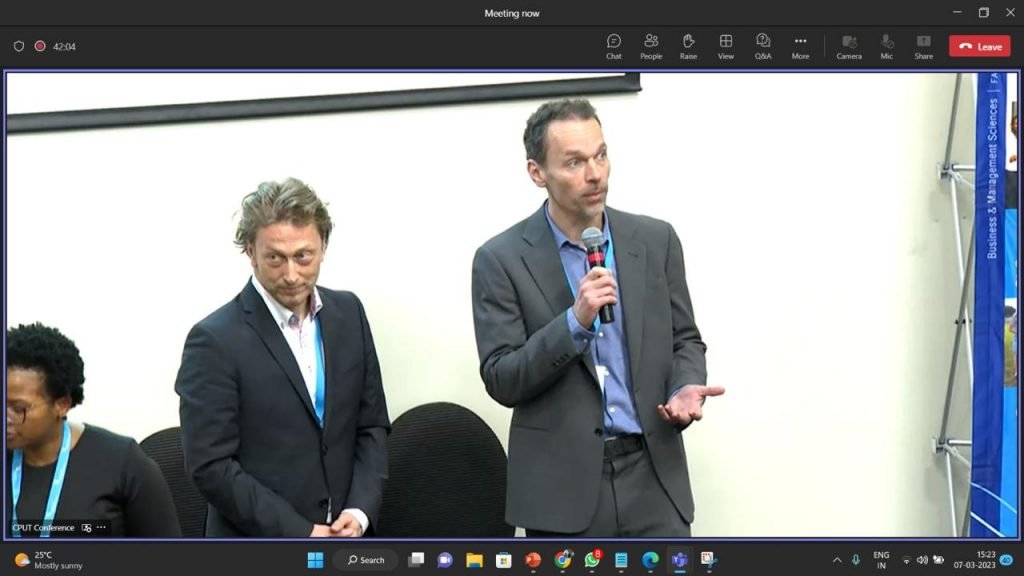
Task: Open the View layout options
Action: pos(726,46)
